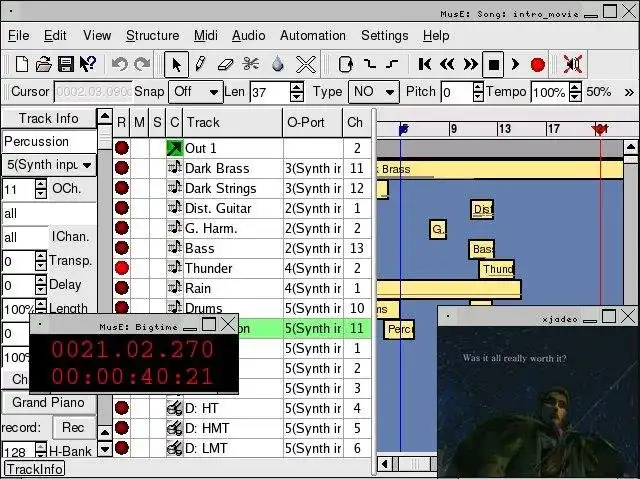This screenshot has width=640, height=479.
Task: Click the 50% tempo button
Action: coord(598,92)
